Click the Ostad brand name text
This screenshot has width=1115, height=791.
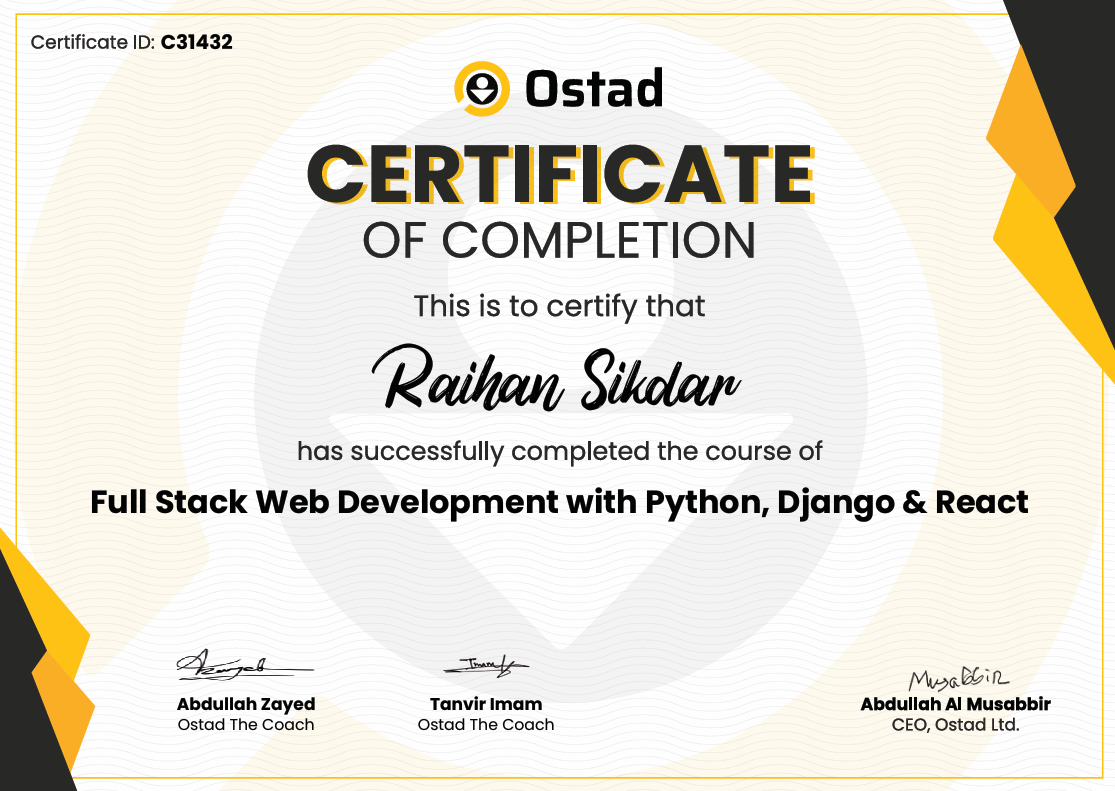coord(594,88)
